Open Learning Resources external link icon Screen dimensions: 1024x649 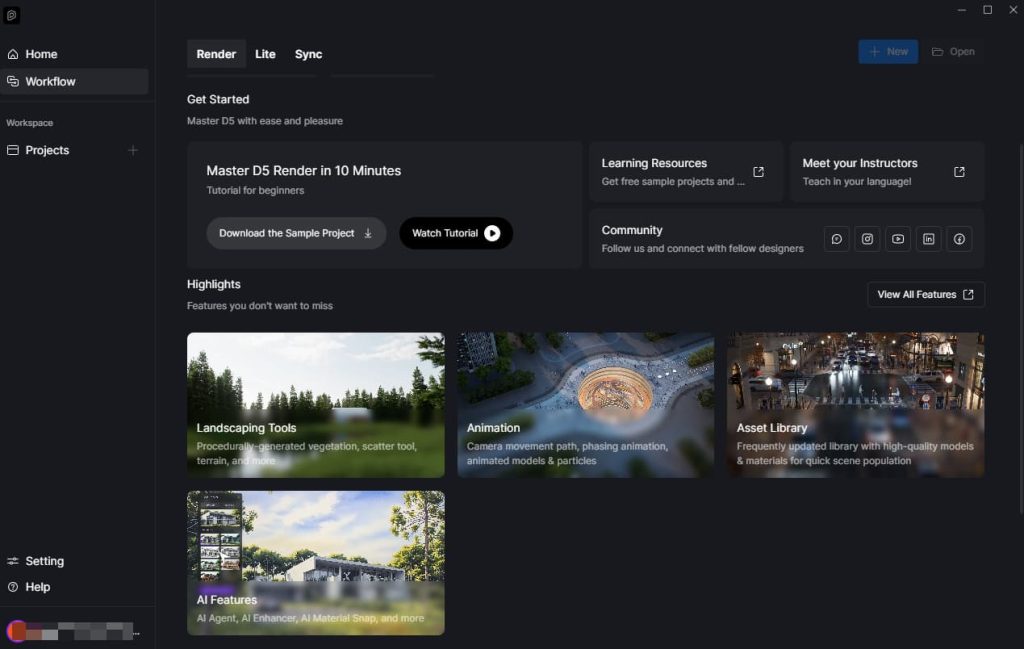click(x=758, y=172)
